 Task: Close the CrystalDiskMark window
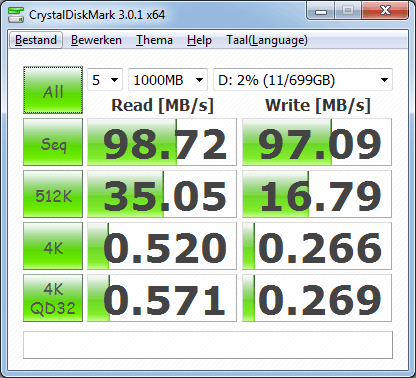[385, 11]
